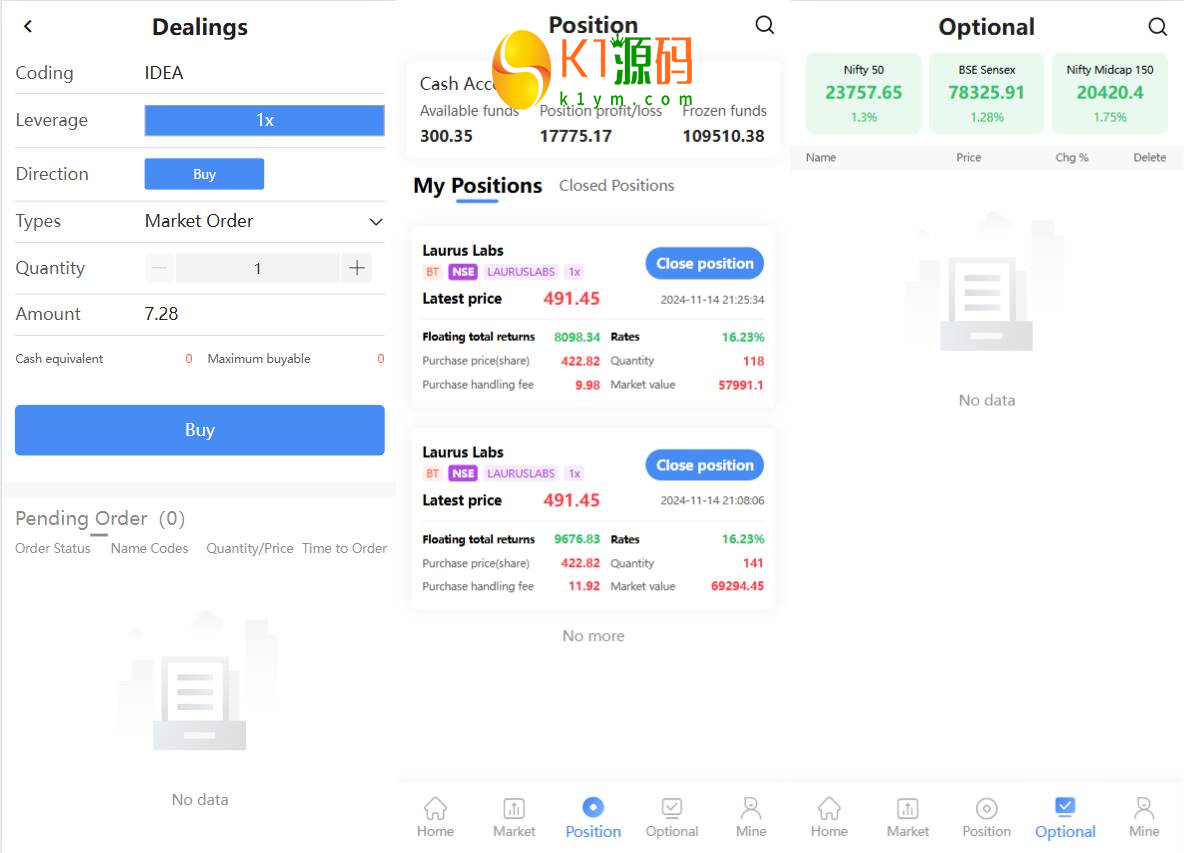This screenshot has height=853, width=1184.
Task: Open the Pending Order (0) tab
Action: point(100,519)
